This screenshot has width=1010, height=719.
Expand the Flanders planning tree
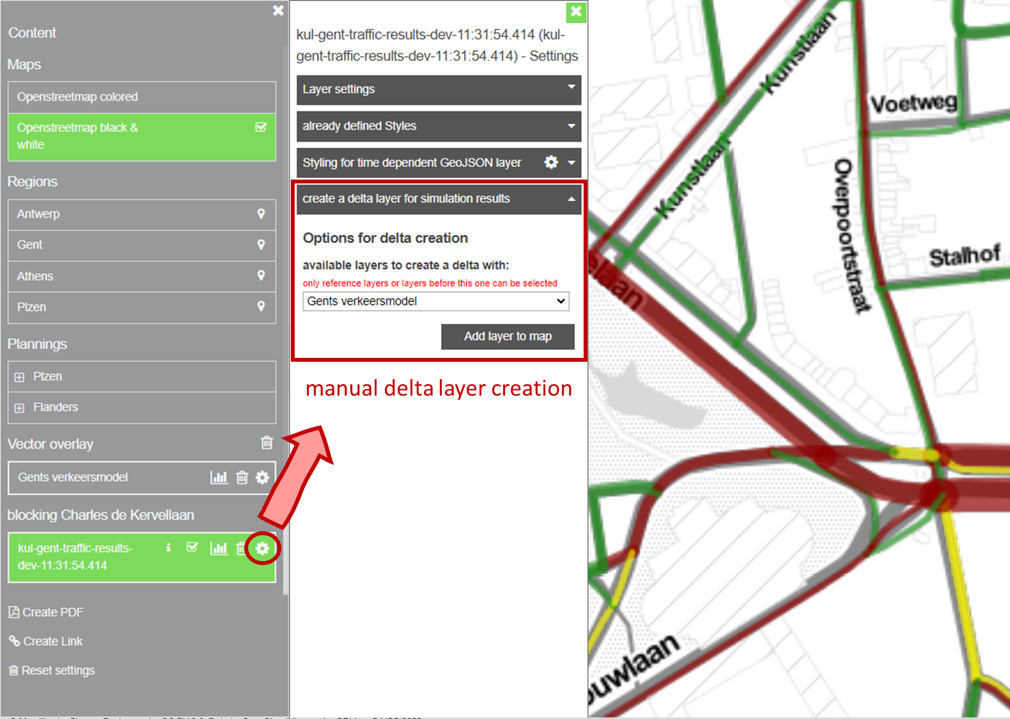(19, 408)
